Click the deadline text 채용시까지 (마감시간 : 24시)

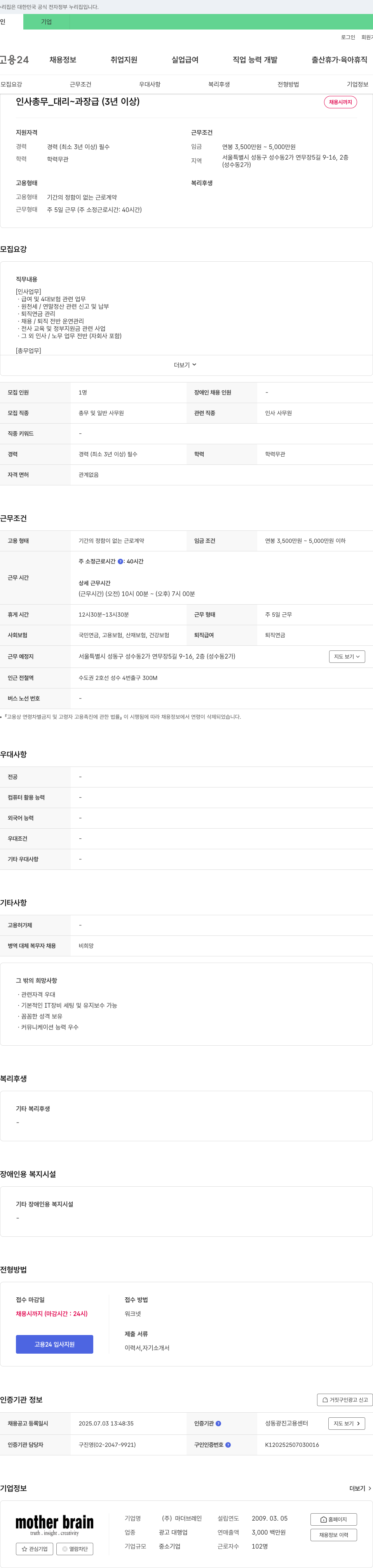tap(52, 1314)
